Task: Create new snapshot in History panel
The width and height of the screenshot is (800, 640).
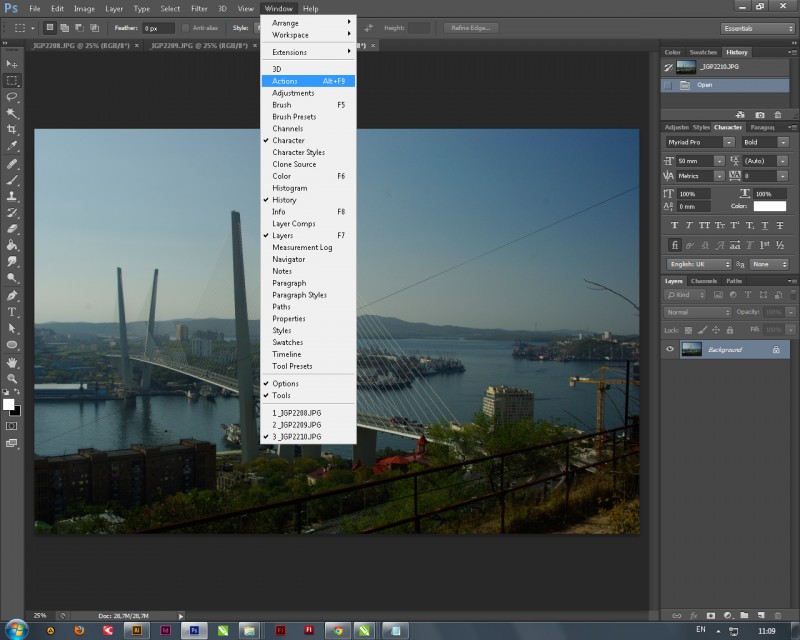Action: 760,116
